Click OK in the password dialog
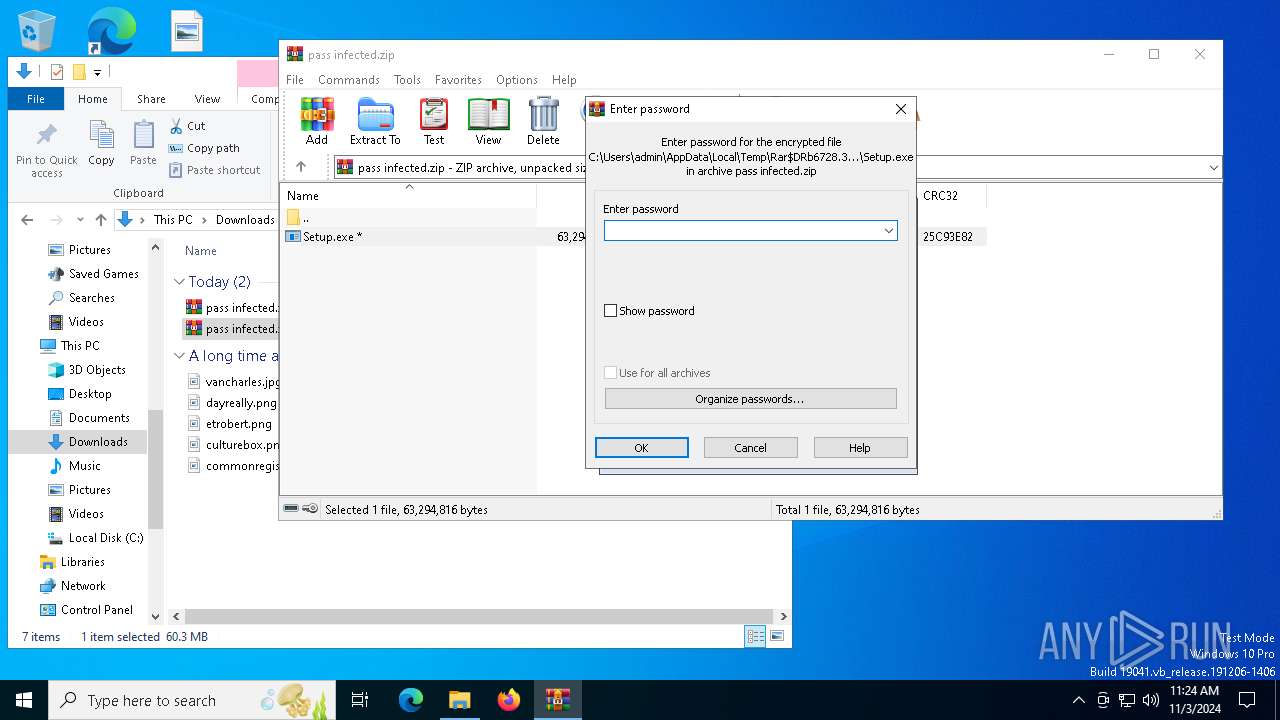The height and width of the screenshot is (720, 1280). click(641, 448)
